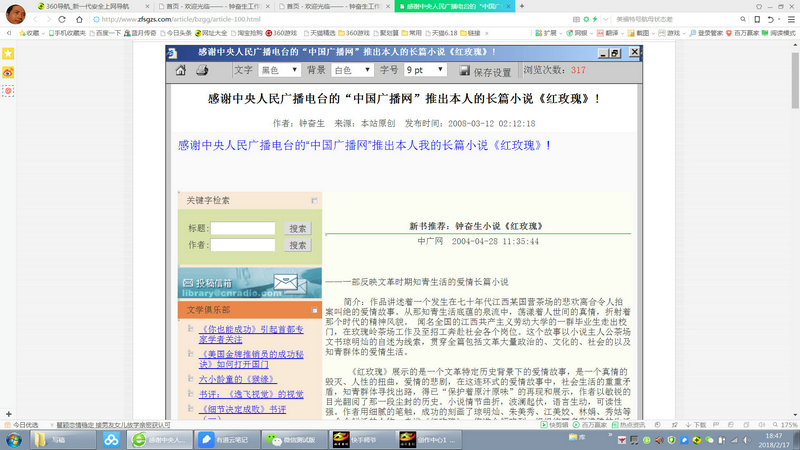Screen dimensions: 800x450
Task: Toggle 阅读模式 reading mode
Action: click(779, 33)
